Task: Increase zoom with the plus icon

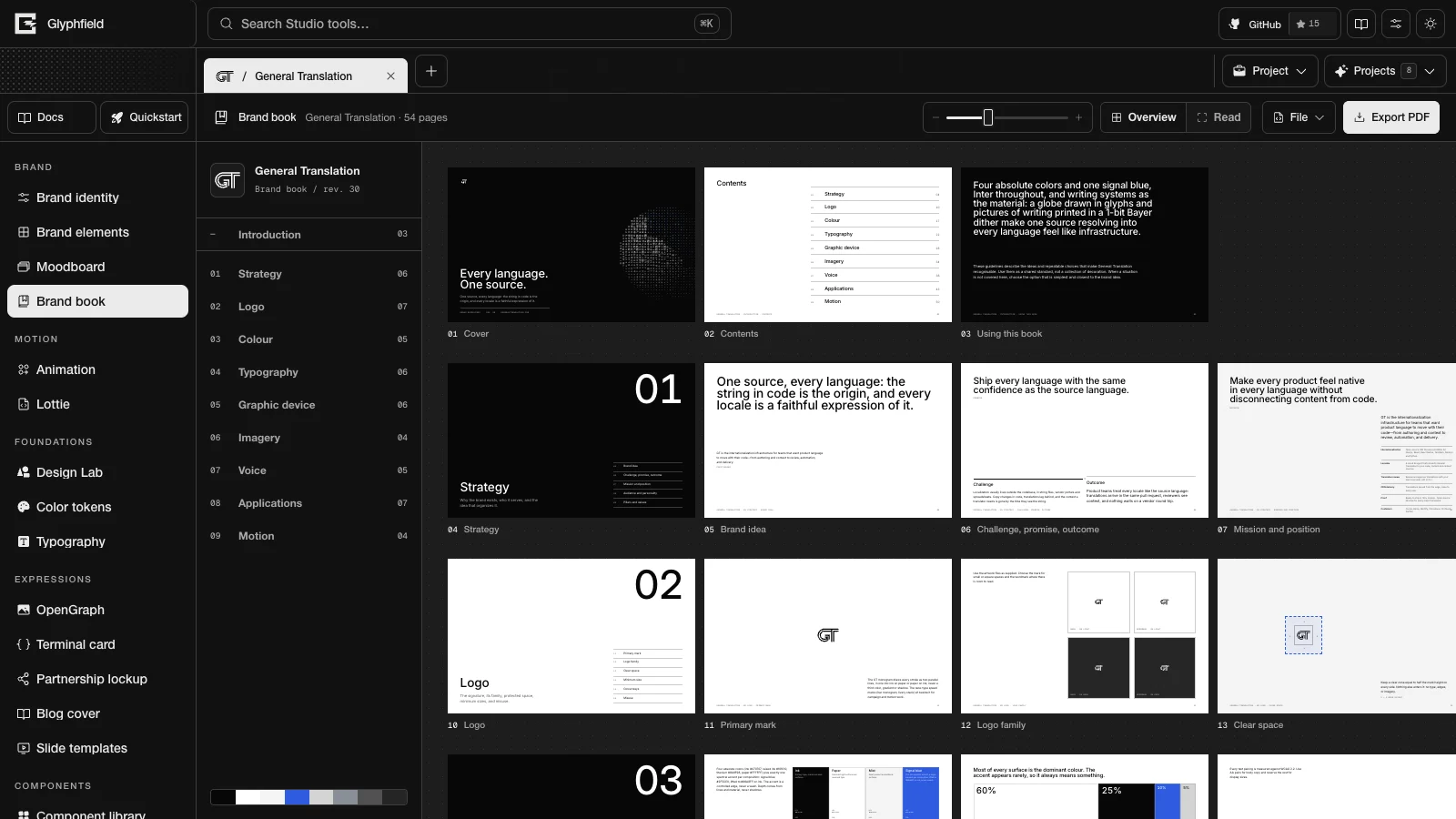Action: [x=1078, y=117]
